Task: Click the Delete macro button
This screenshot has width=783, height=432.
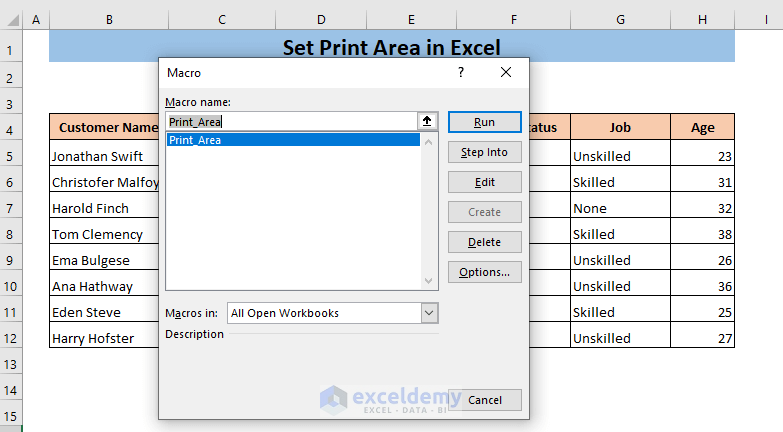Action: (484, 242)
